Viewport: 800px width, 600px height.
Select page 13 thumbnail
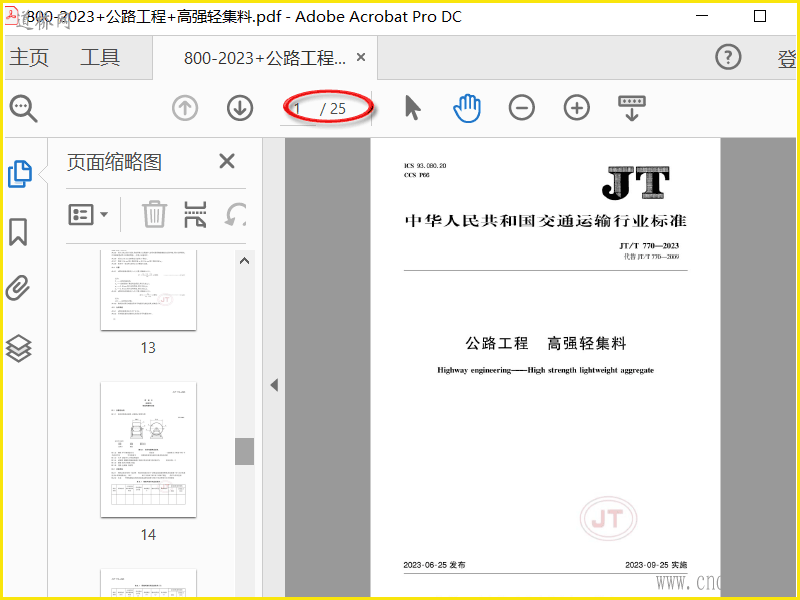(x=148, y=289)
